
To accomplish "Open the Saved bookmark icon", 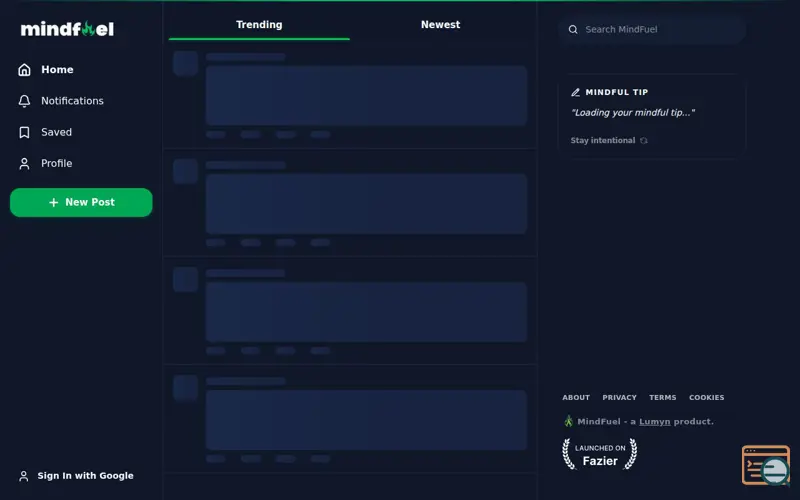I will pyautogui.click(x=24, y=133).
